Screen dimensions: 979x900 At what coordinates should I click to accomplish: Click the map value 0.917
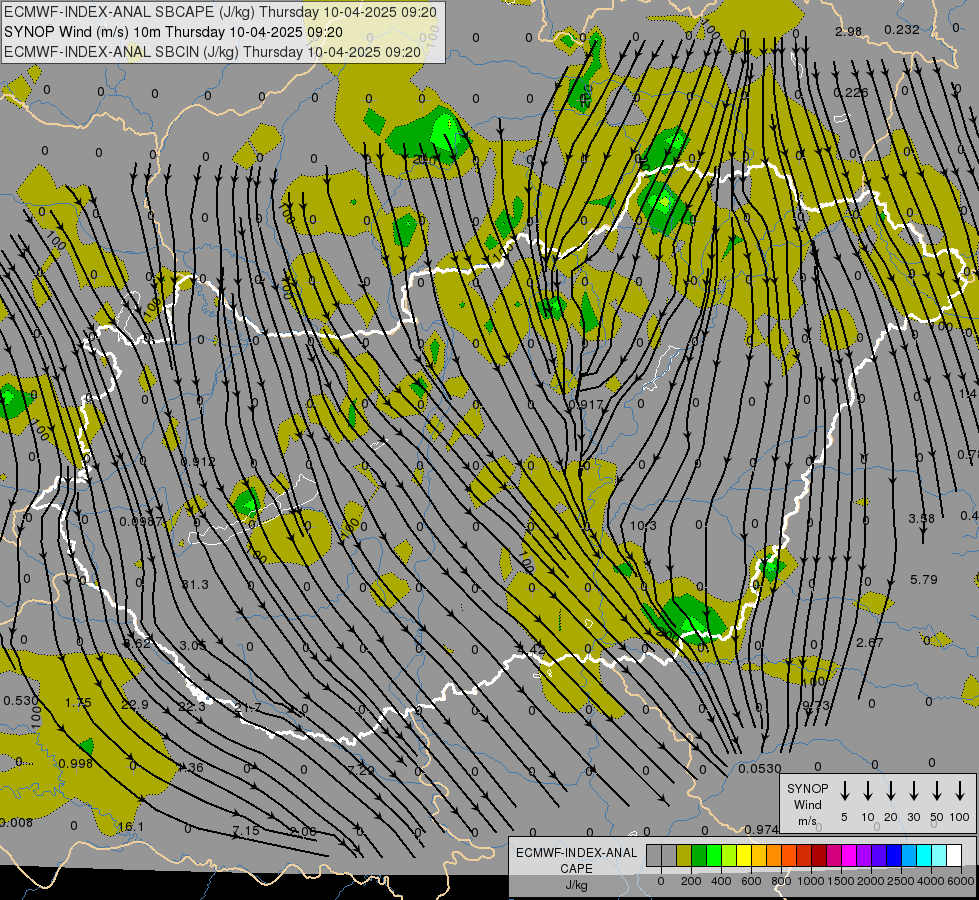(x=586, y=405)
